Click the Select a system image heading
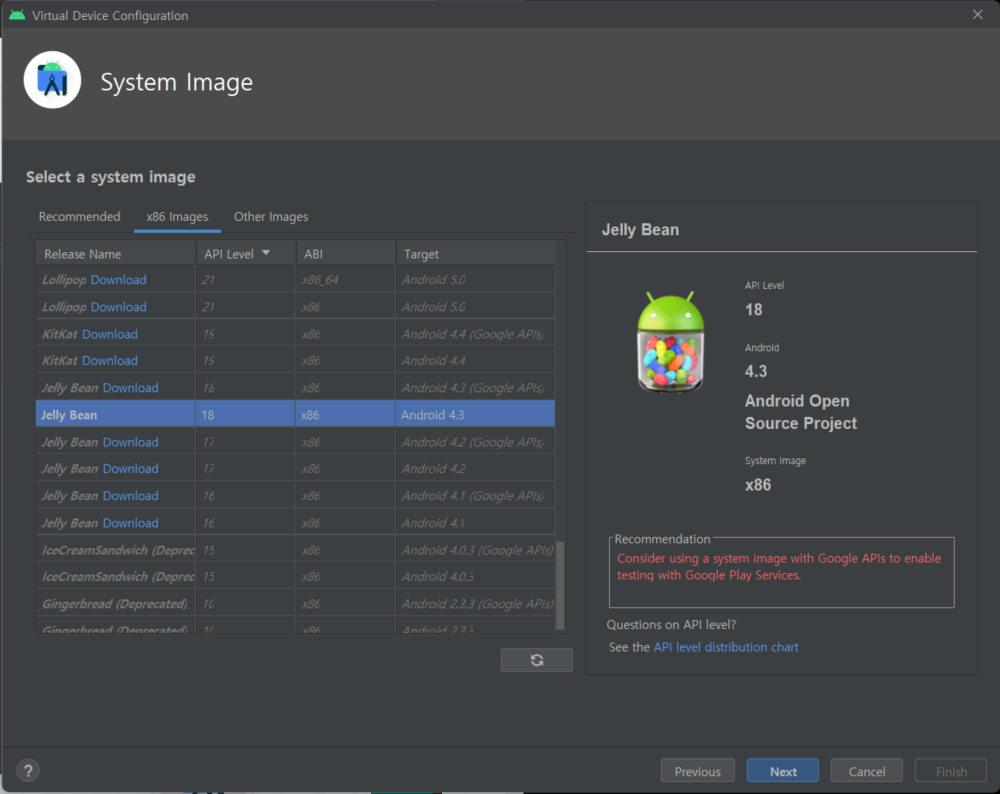The image size is (1000, 794). point(111,177)
